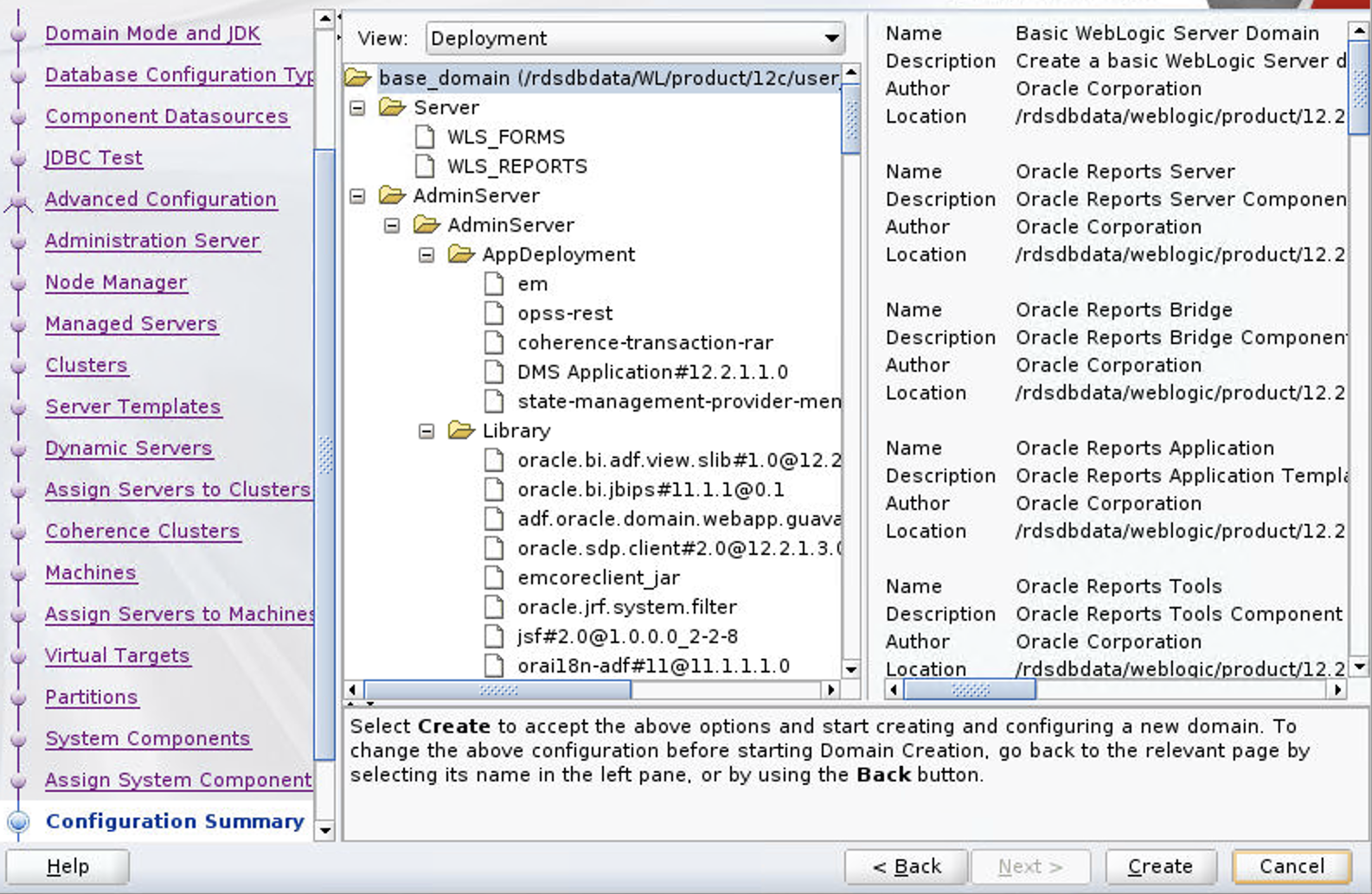Collapse the Server tree node

click(357, 108)
